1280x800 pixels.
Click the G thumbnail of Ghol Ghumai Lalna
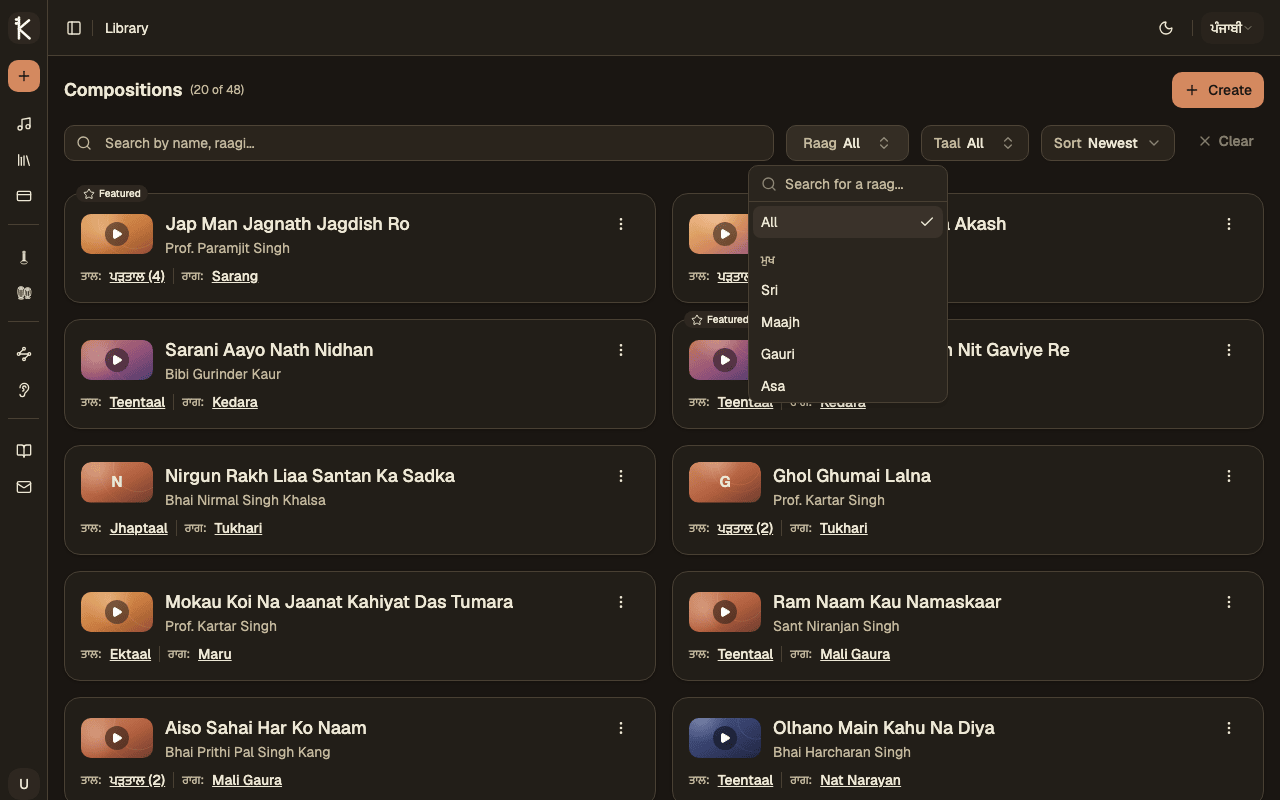(725, 482)
